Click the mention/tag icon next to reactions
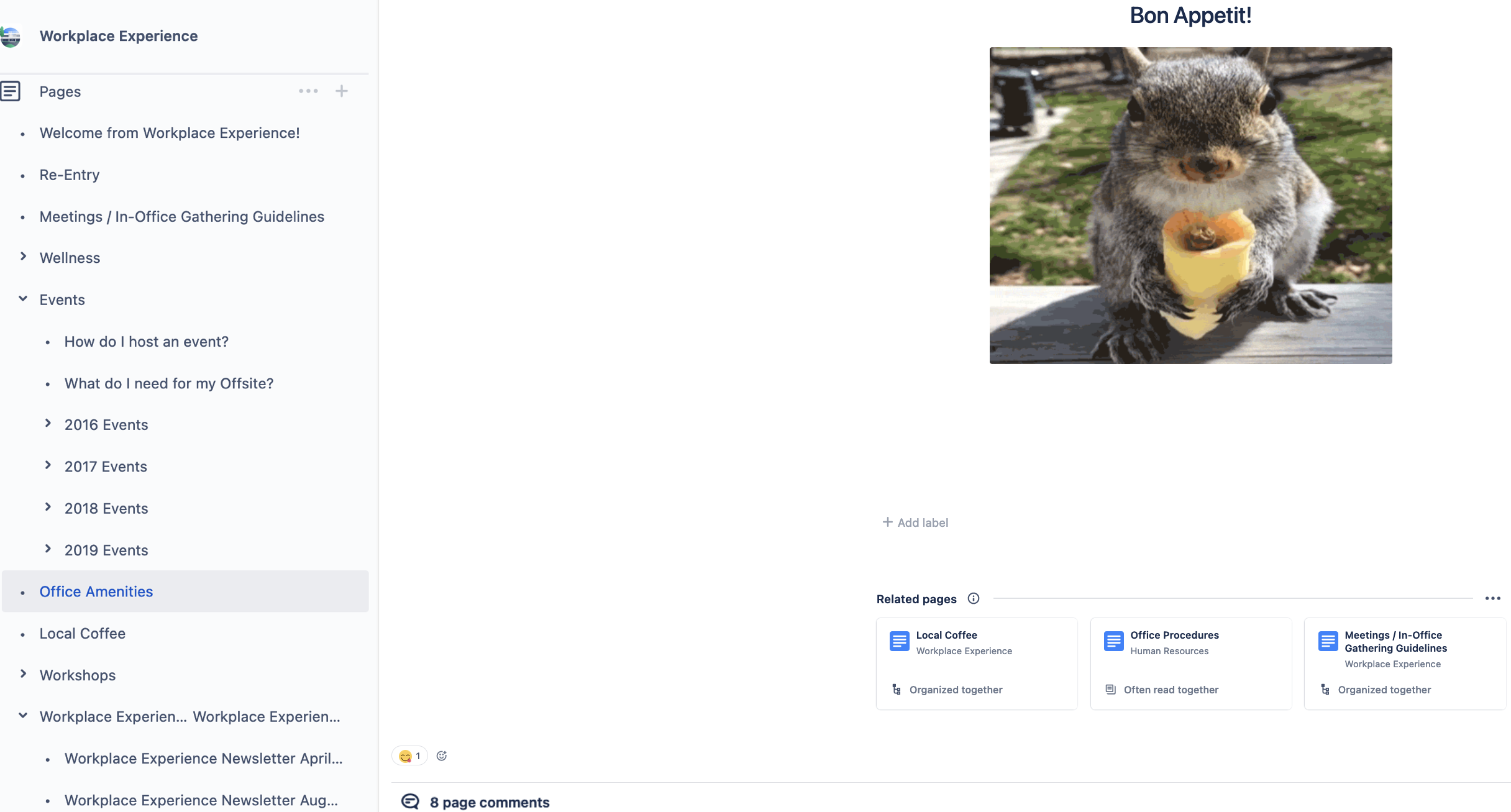 (x=440, y=756)
